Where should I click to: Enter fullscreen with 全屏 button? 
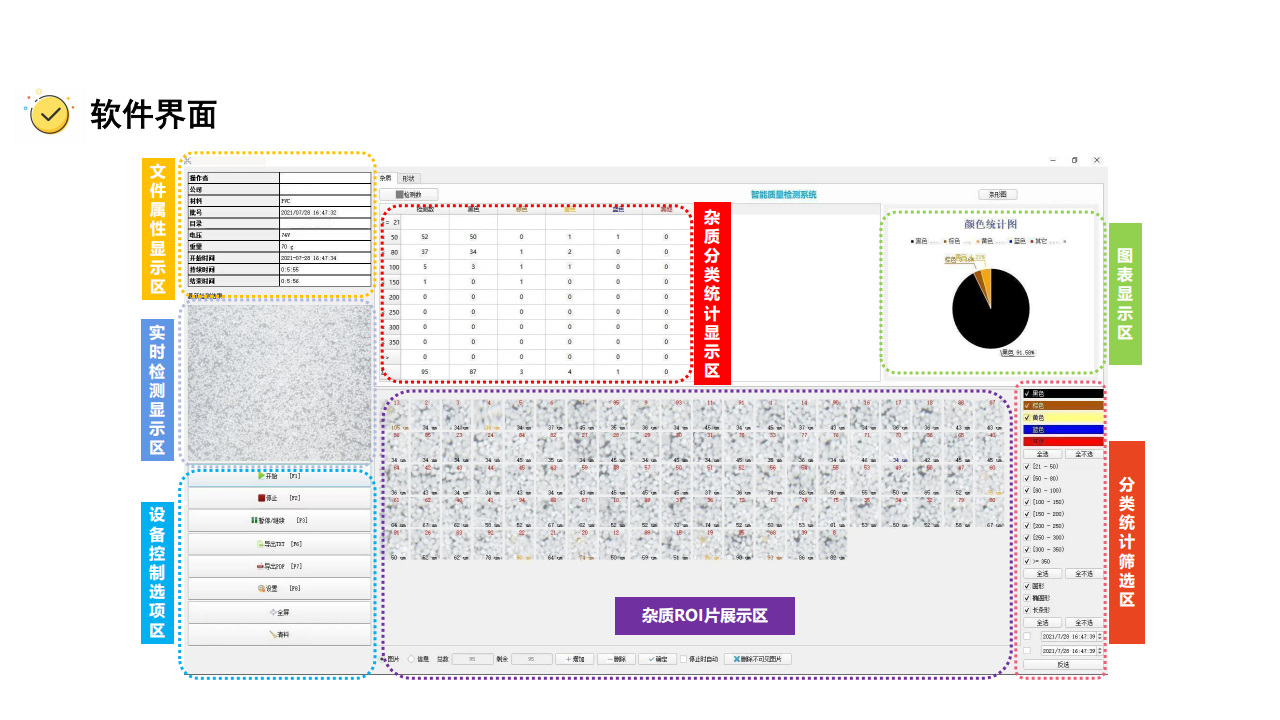pos(279,612)
